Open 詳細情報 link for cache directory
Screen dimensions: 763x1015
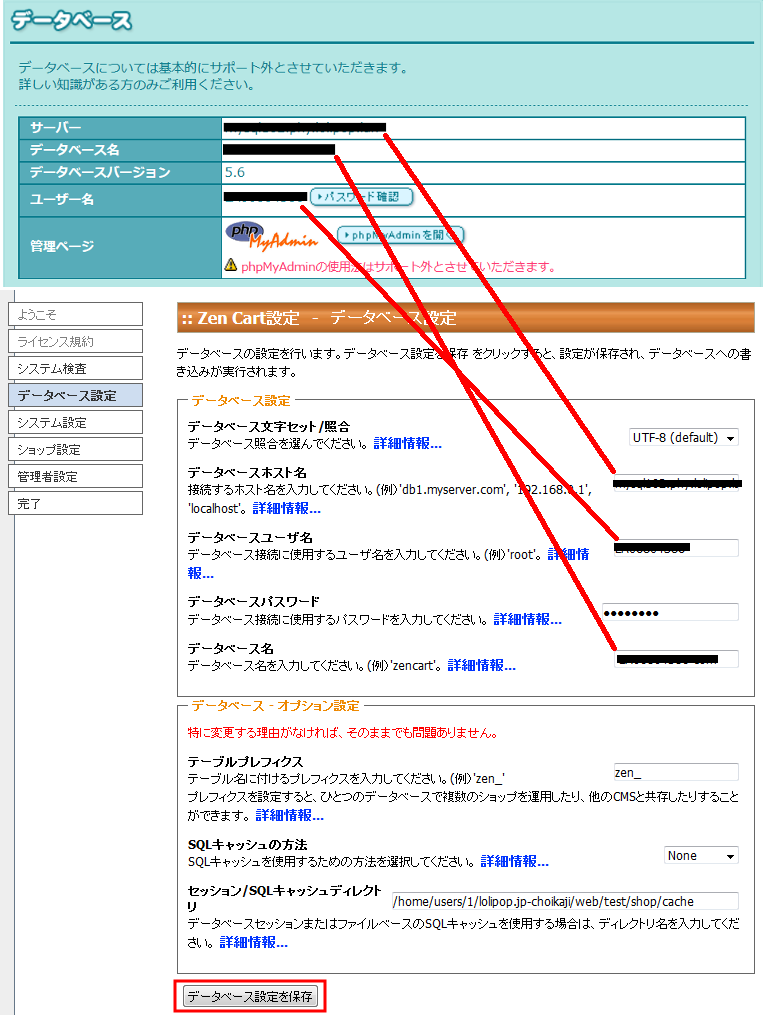pos(254,942)
